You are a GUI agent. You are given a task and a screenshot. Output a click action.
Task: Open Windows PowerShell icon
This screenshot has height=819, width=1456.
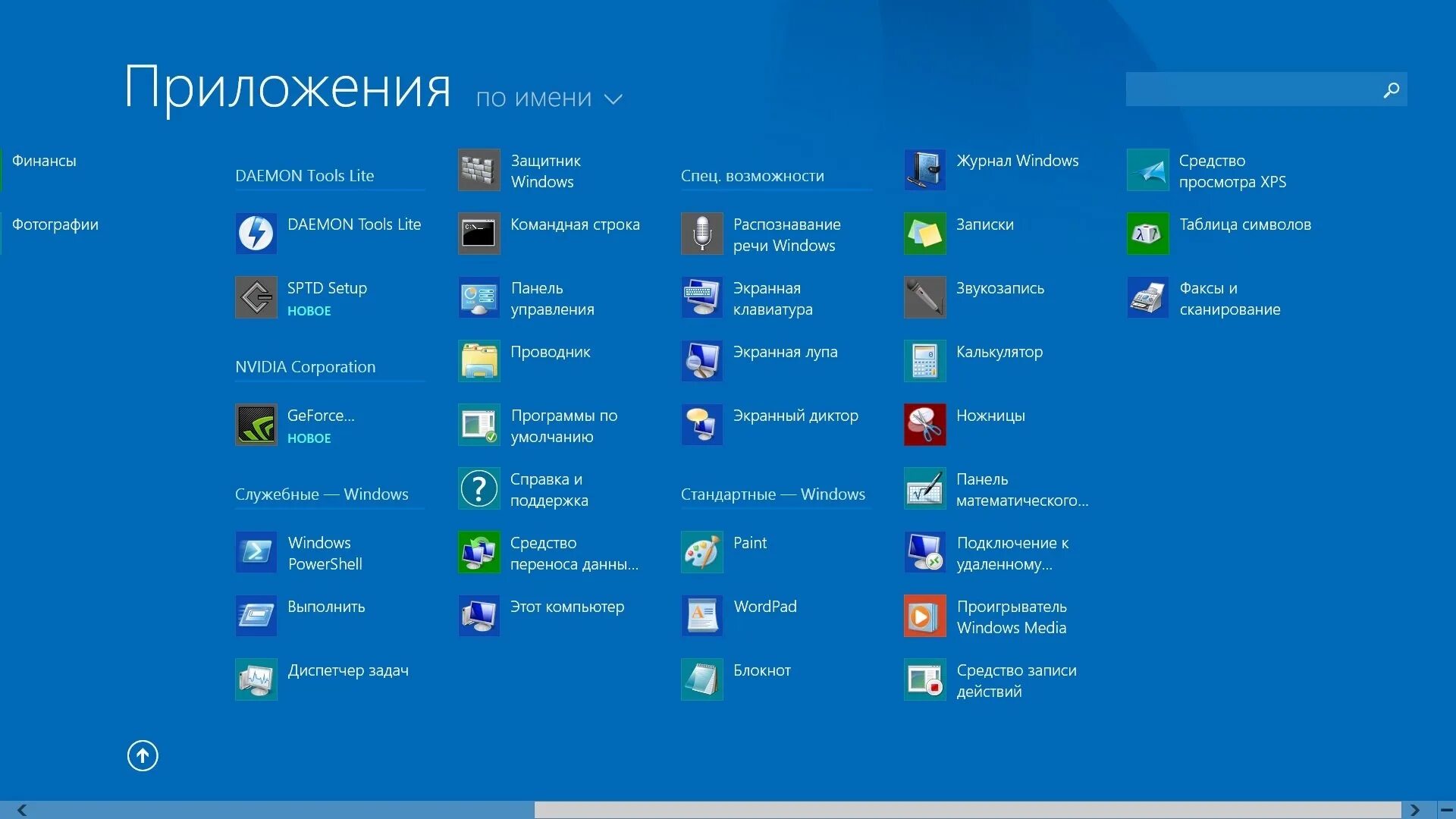256,551
